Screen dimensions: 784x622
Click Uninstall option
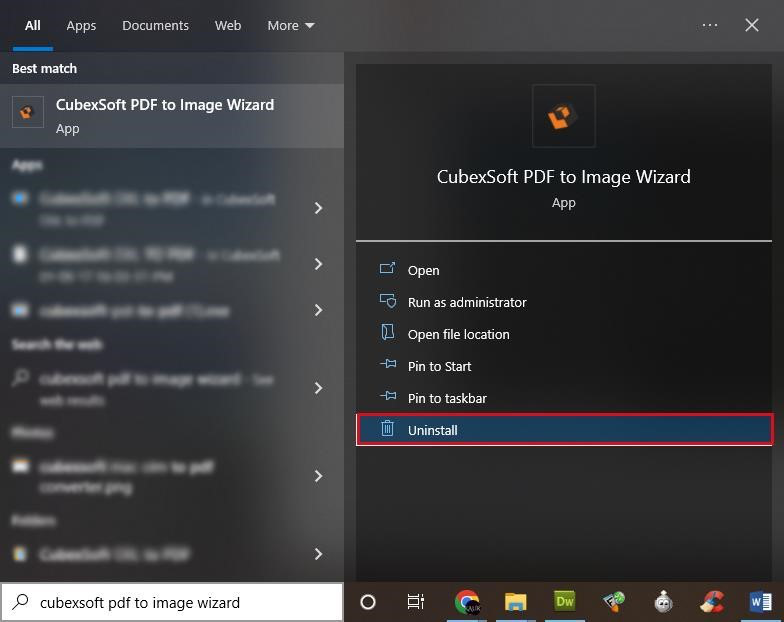564,430
